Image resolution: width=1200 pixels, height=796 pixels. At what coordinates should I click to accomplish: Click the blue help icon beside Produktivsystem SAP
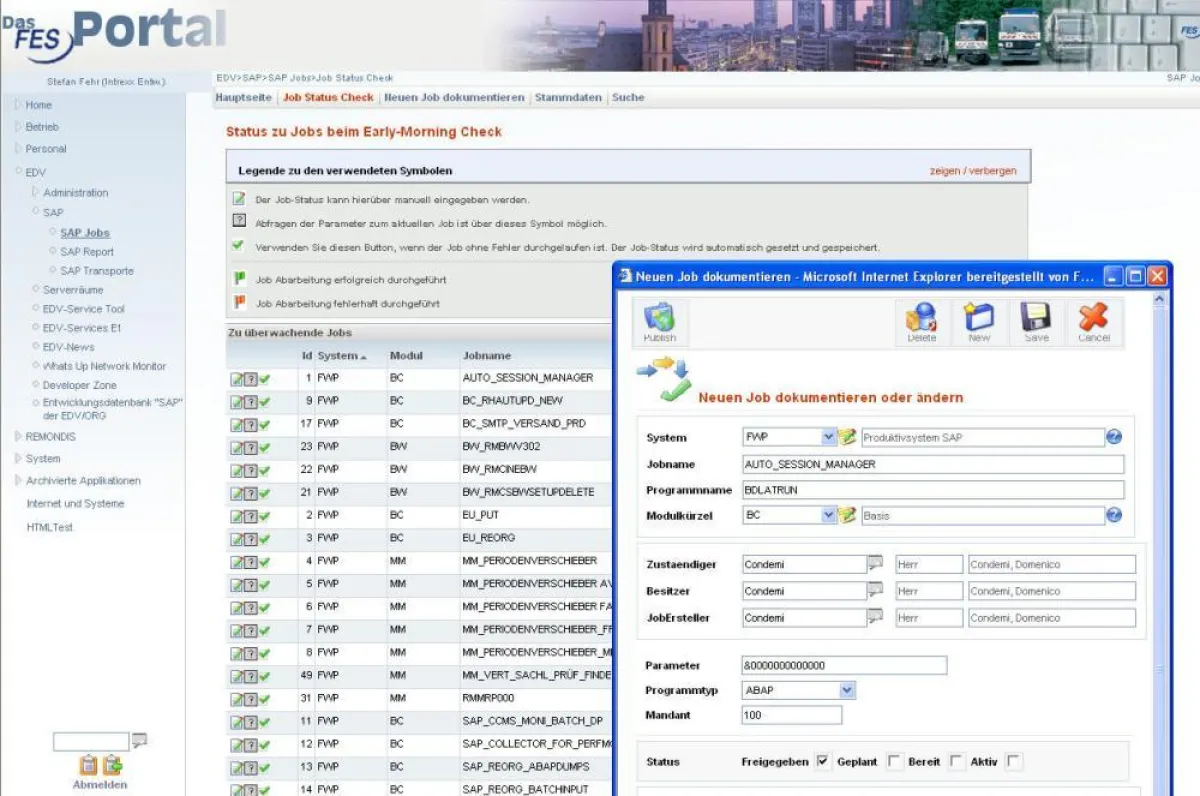tap(1114, 437)
